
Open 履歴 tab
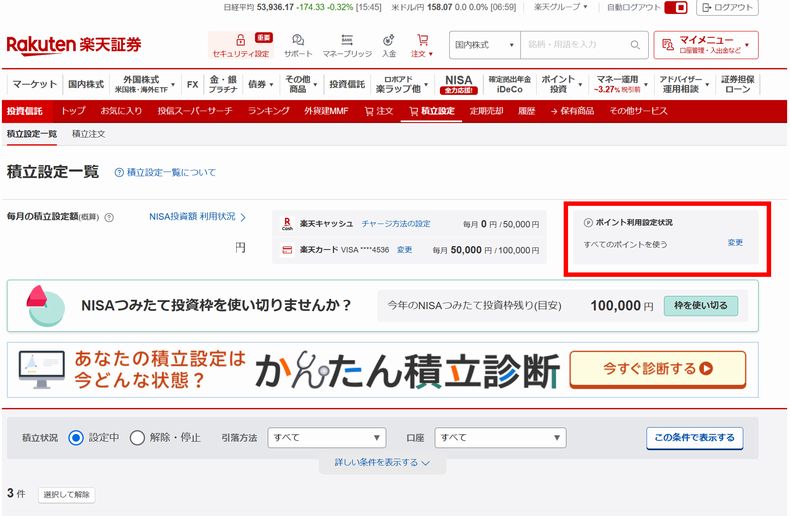pyautogui.click(x=526, y=111)
